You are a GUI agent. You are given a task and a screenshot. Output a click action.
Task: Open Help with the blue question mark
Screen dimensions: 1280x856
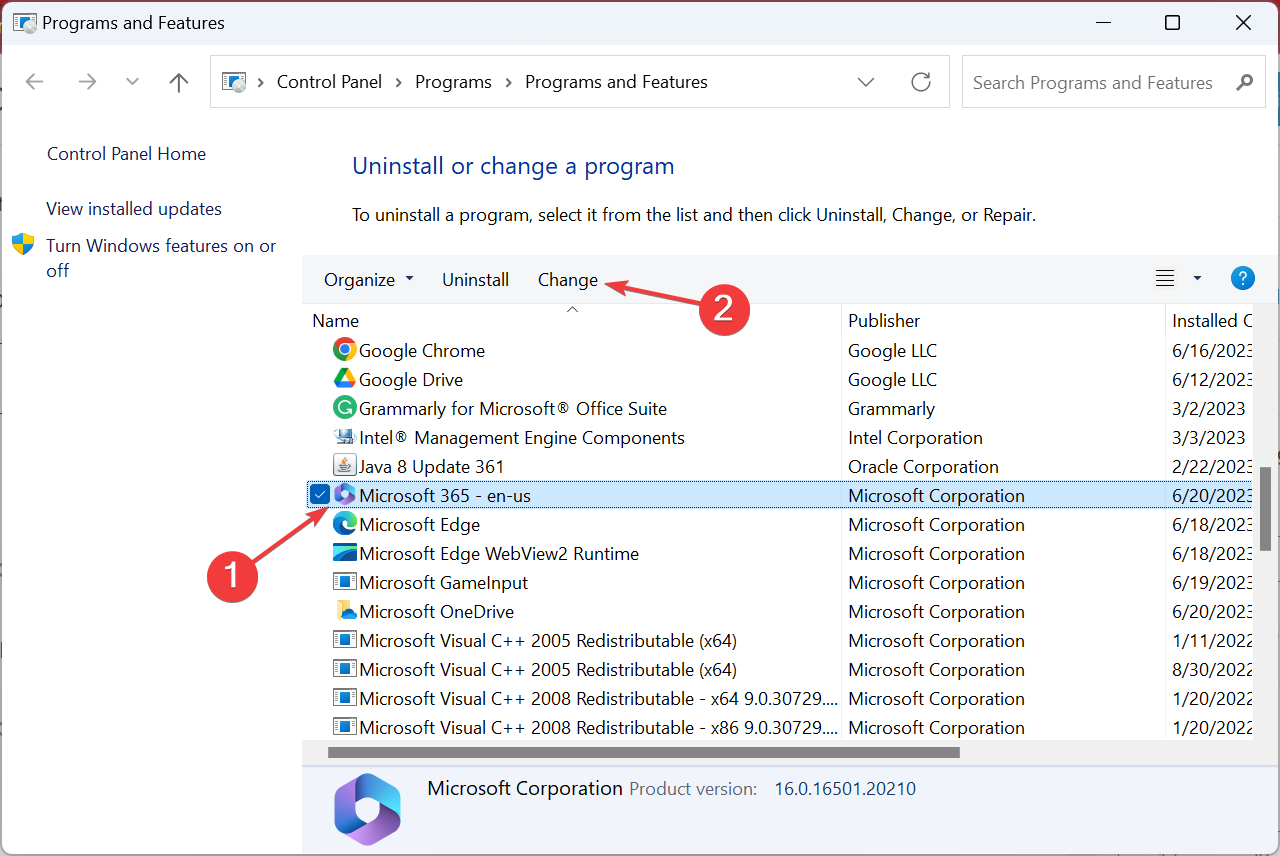click(1242, 279)
